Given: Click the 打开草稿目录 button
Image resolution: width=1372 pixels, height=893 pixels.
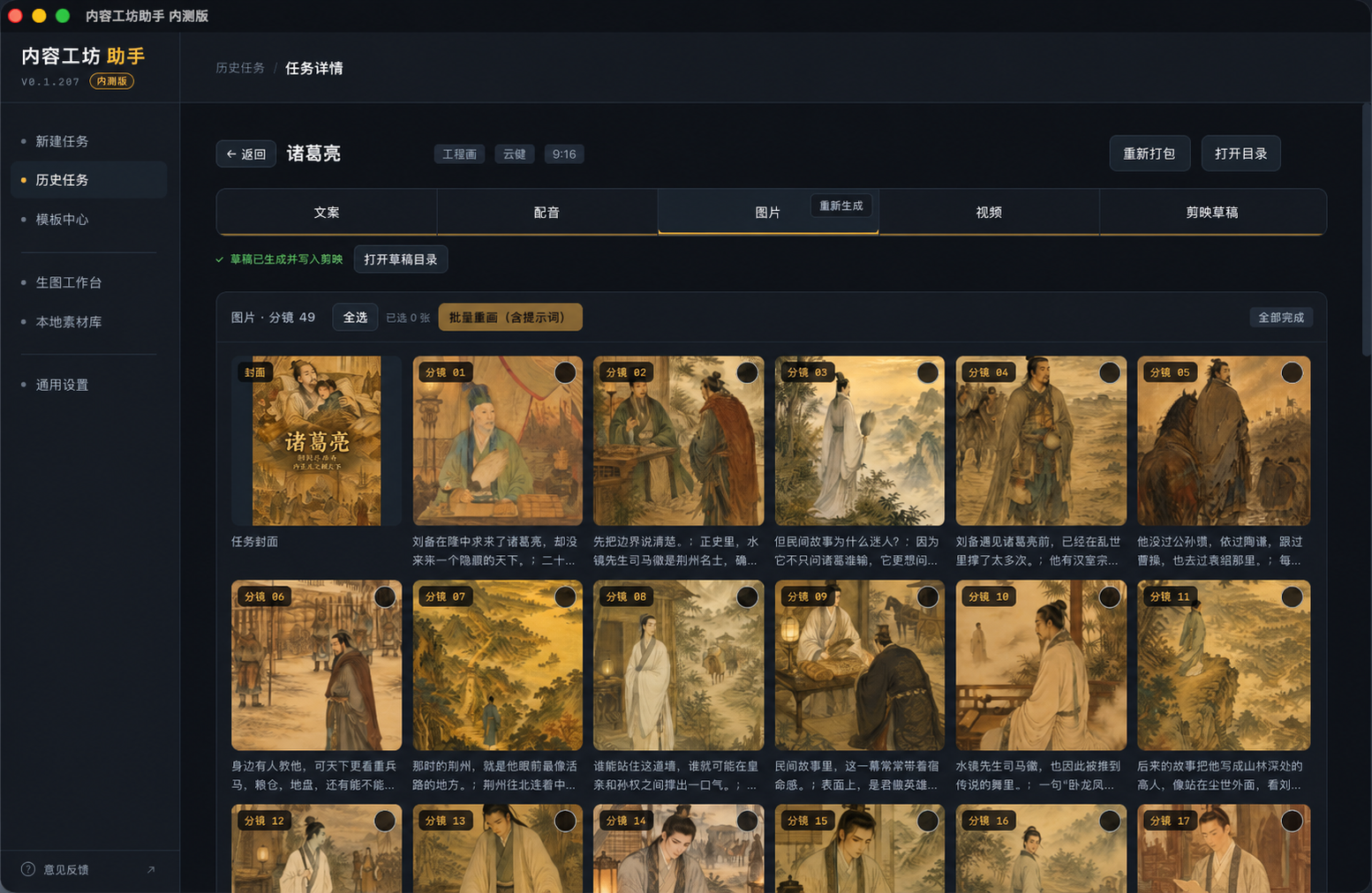Looking at the screenshot, I should (401, 259).
